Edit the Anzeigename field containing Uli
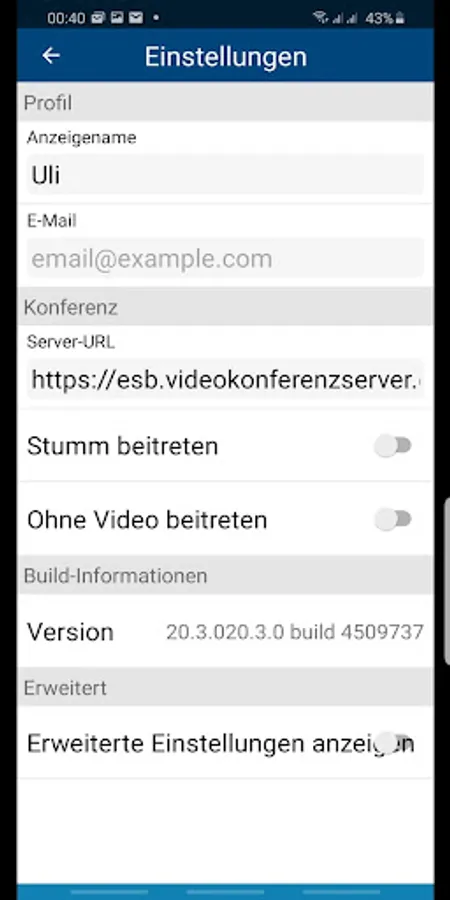The width and height of the screenshot is (450, 900). pyautogui.click(x=225, y=175)
